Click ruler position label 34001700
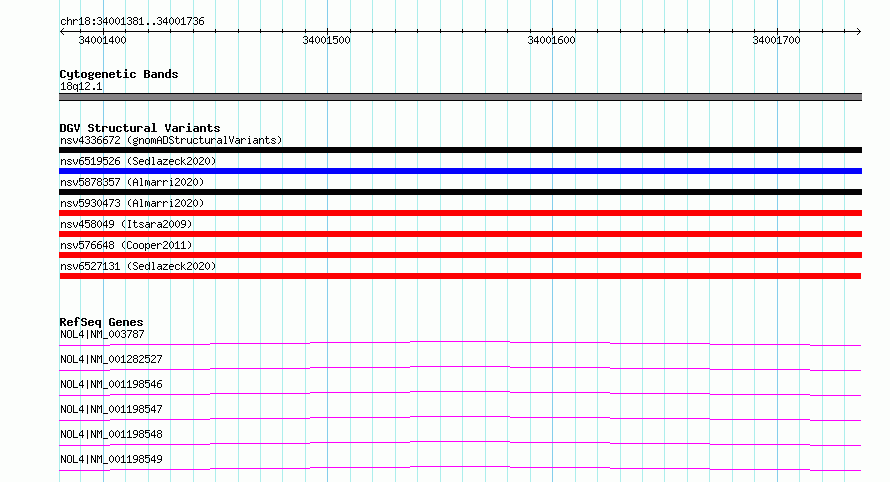Viewport: 890px width, 482px height. tap(776, 40)
